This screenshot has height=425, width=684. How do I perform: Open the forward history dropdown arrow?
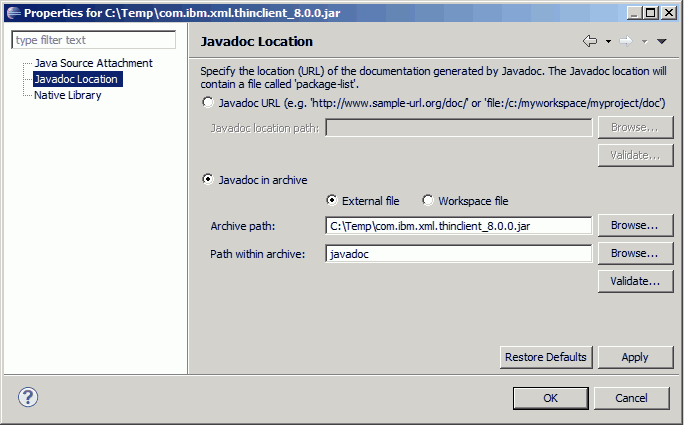pos(644,42)
